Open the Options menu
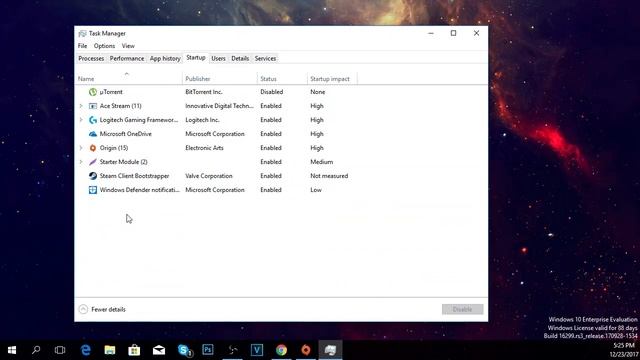The height and width of the screenshot is (360, 640). [104, 46]
